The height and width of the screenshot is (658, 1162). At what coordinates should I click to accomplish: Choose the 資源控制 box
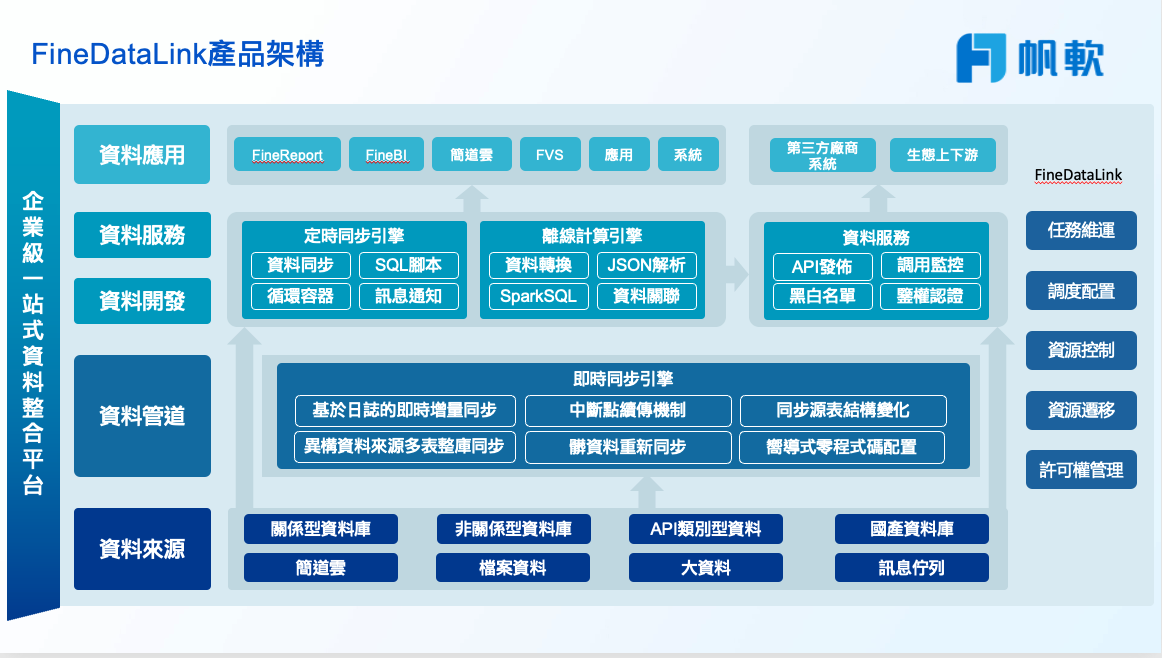[x=1081, y=350]
